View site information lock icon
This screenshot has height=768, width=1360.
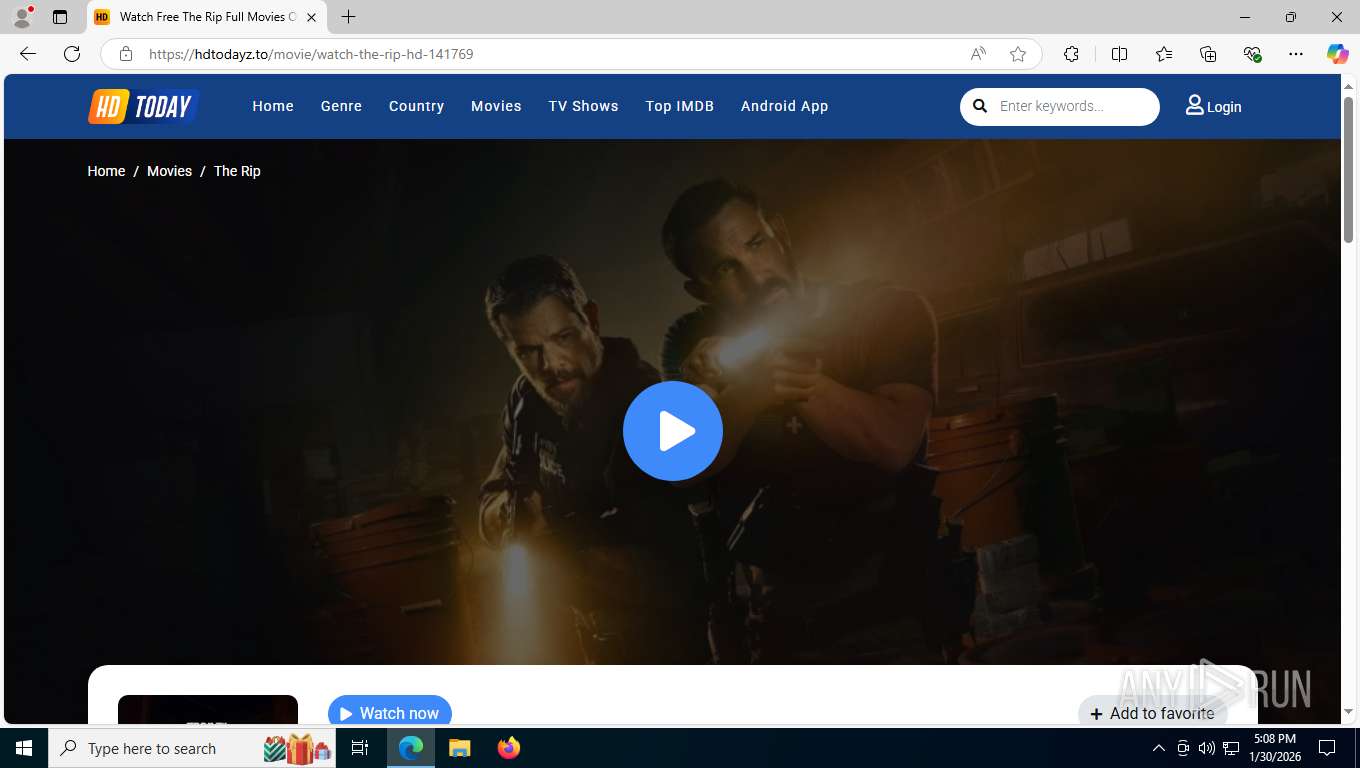126,54
